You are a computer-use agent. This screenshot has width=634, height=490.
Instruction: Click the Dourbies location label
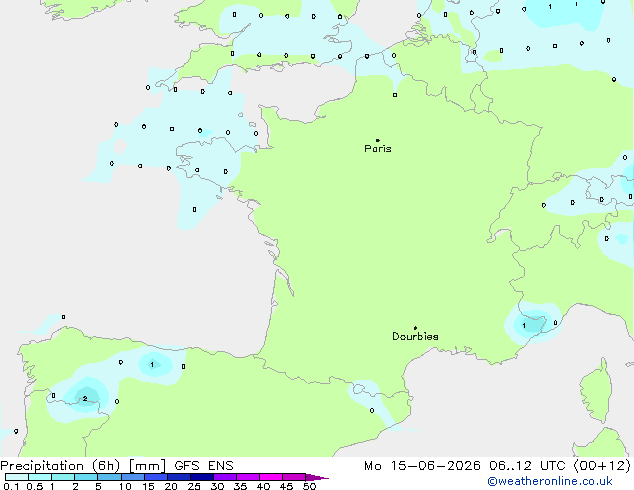tap(415, 336)
